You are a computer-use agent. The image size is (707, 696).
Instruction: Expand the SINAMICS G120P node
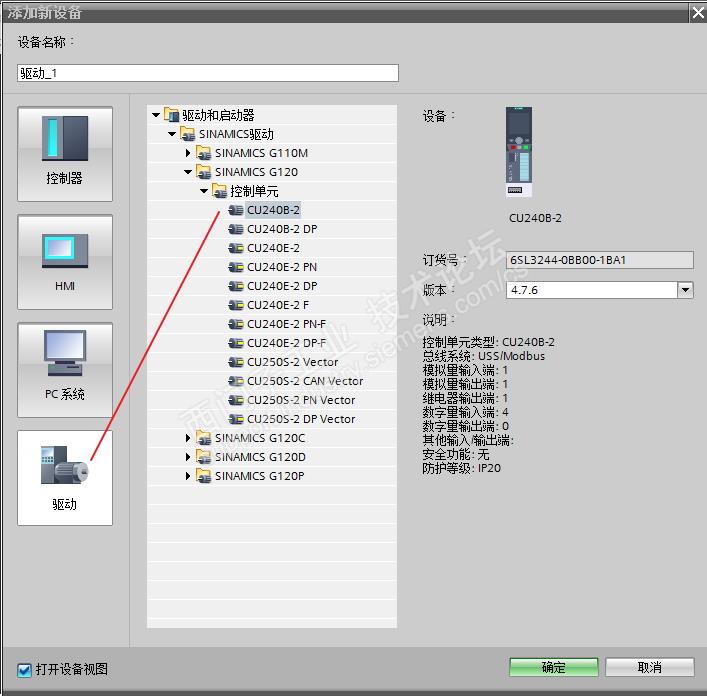[188, 476]
